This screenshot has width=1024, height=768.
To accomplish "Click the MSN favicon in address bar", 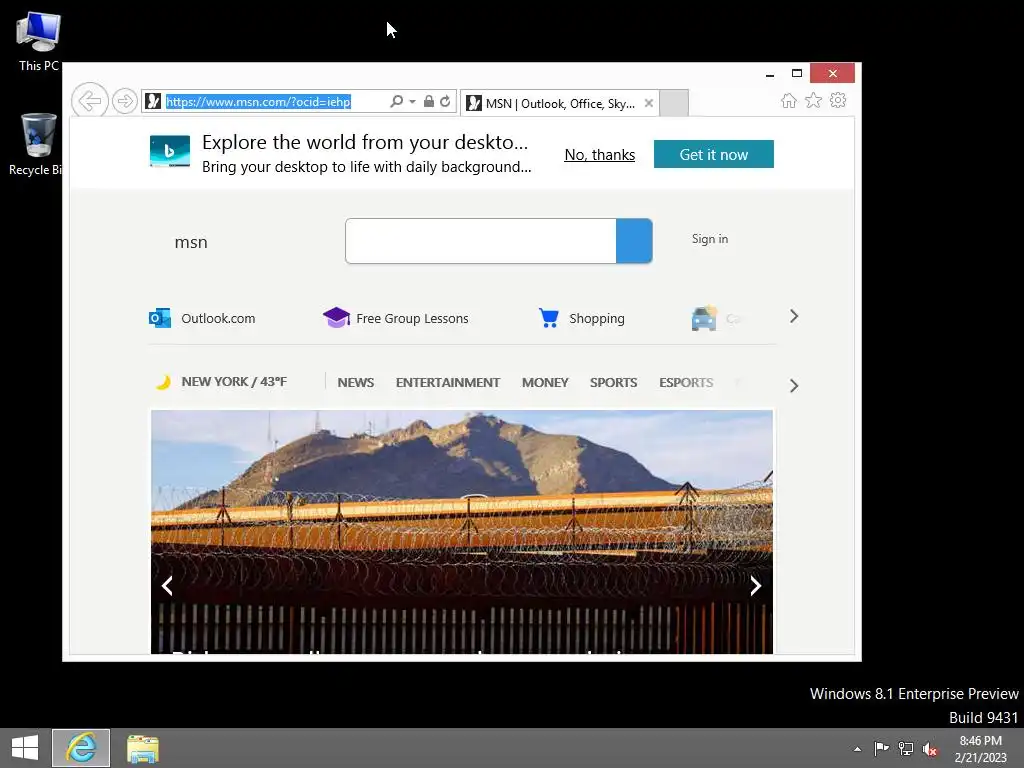I will click(x=153, y=101).
